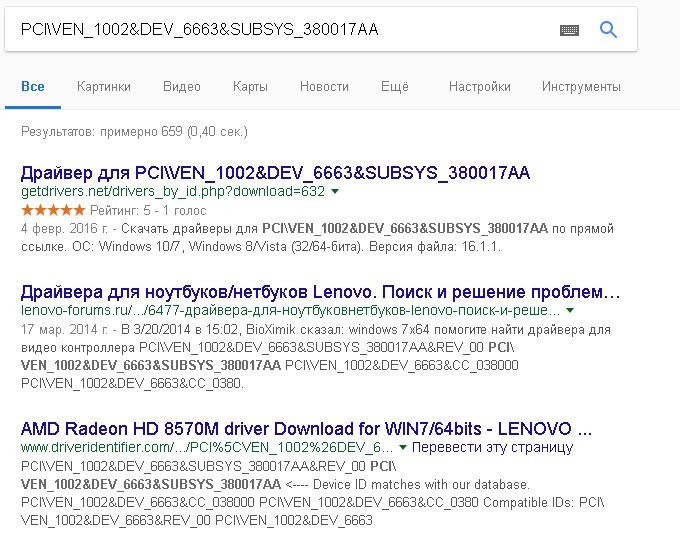Viewport: 680px width, 544px height.
Task: Click the www.driveridentifier.com green URL
Action: (207, 447)
